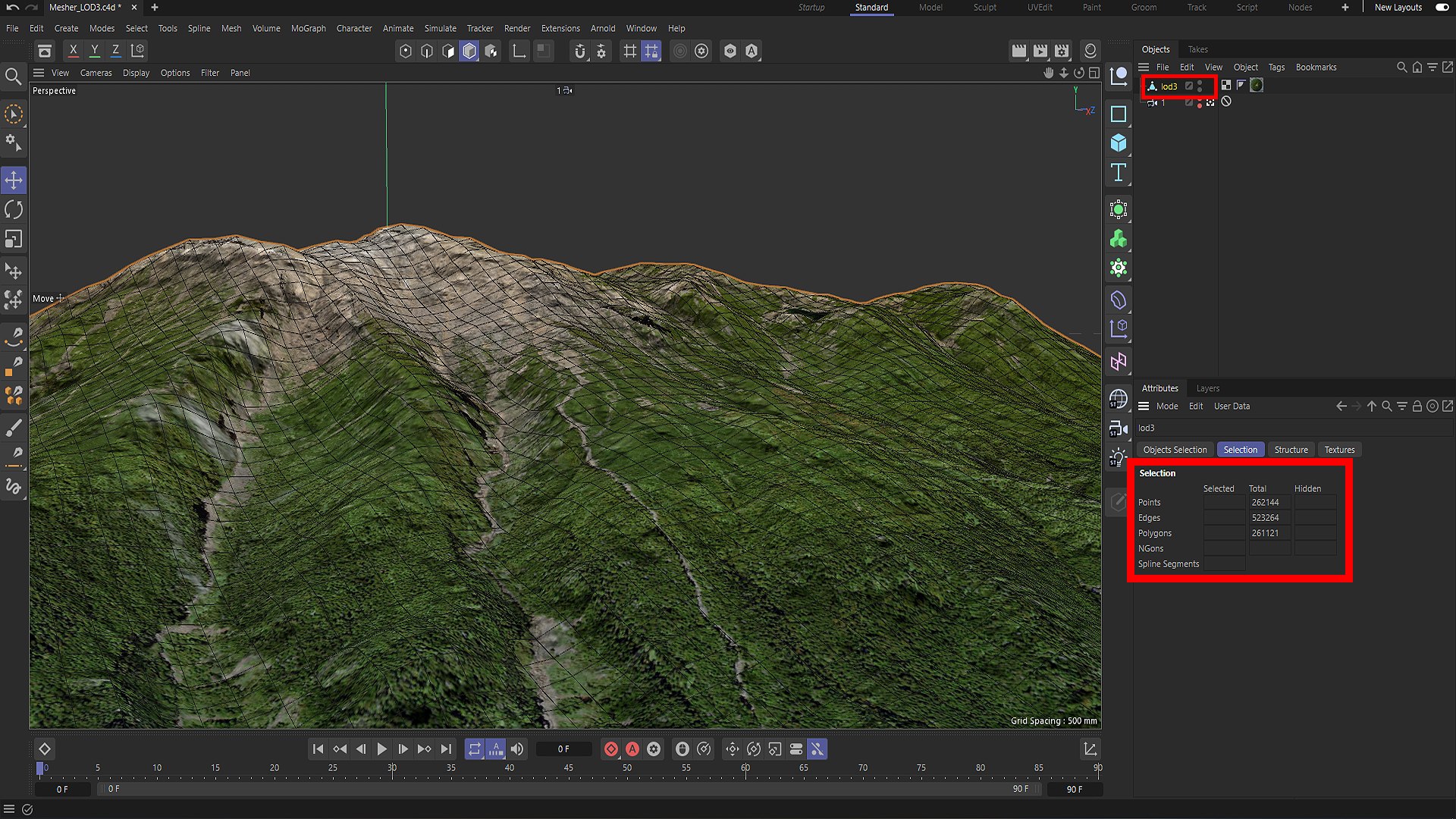Image resolution: width=1456 pixels, height=819 pixels.
Task: Toggle X axis lock
Action: tap(73, 51)
